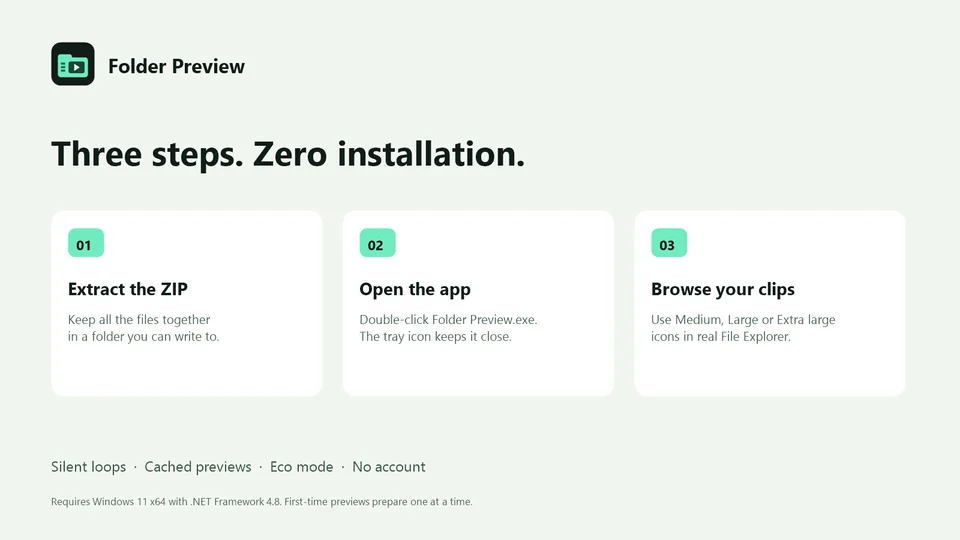The height and width of the screenshot is (540, 960).
Task: Click the Cached previews feature label
Action: click(198, 467)
